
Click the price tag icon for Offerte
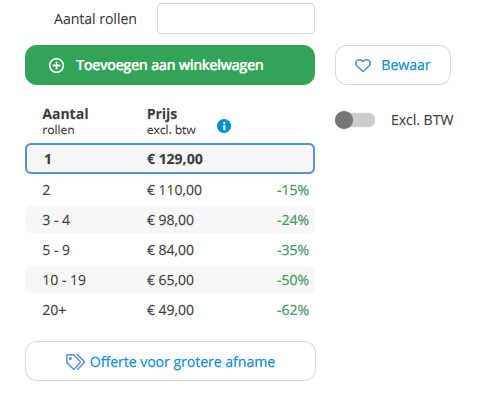tap(75, 362)
